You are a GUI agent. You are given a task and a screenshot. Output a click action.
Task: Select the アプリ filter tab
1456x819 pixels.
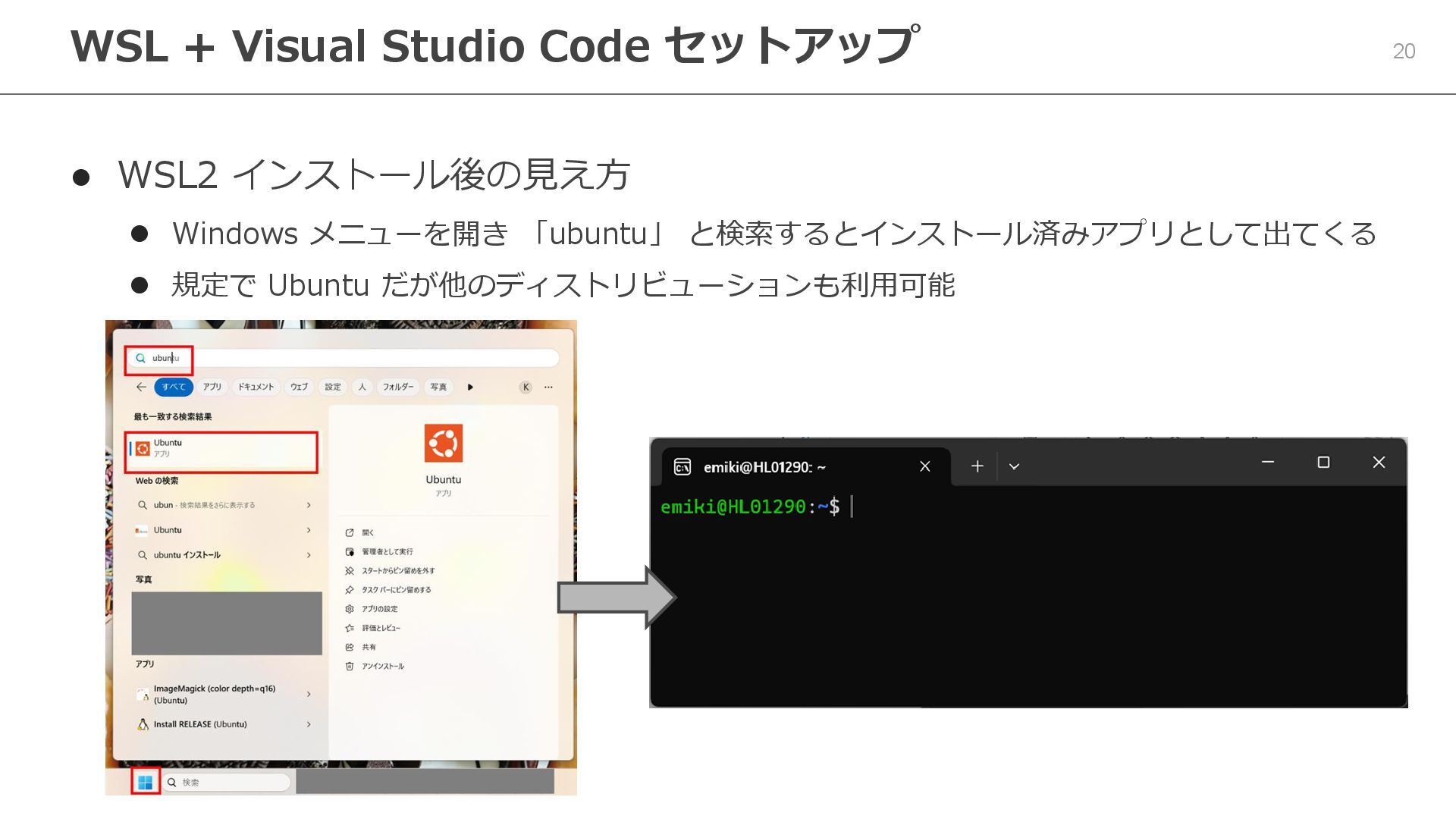(212, 387)
